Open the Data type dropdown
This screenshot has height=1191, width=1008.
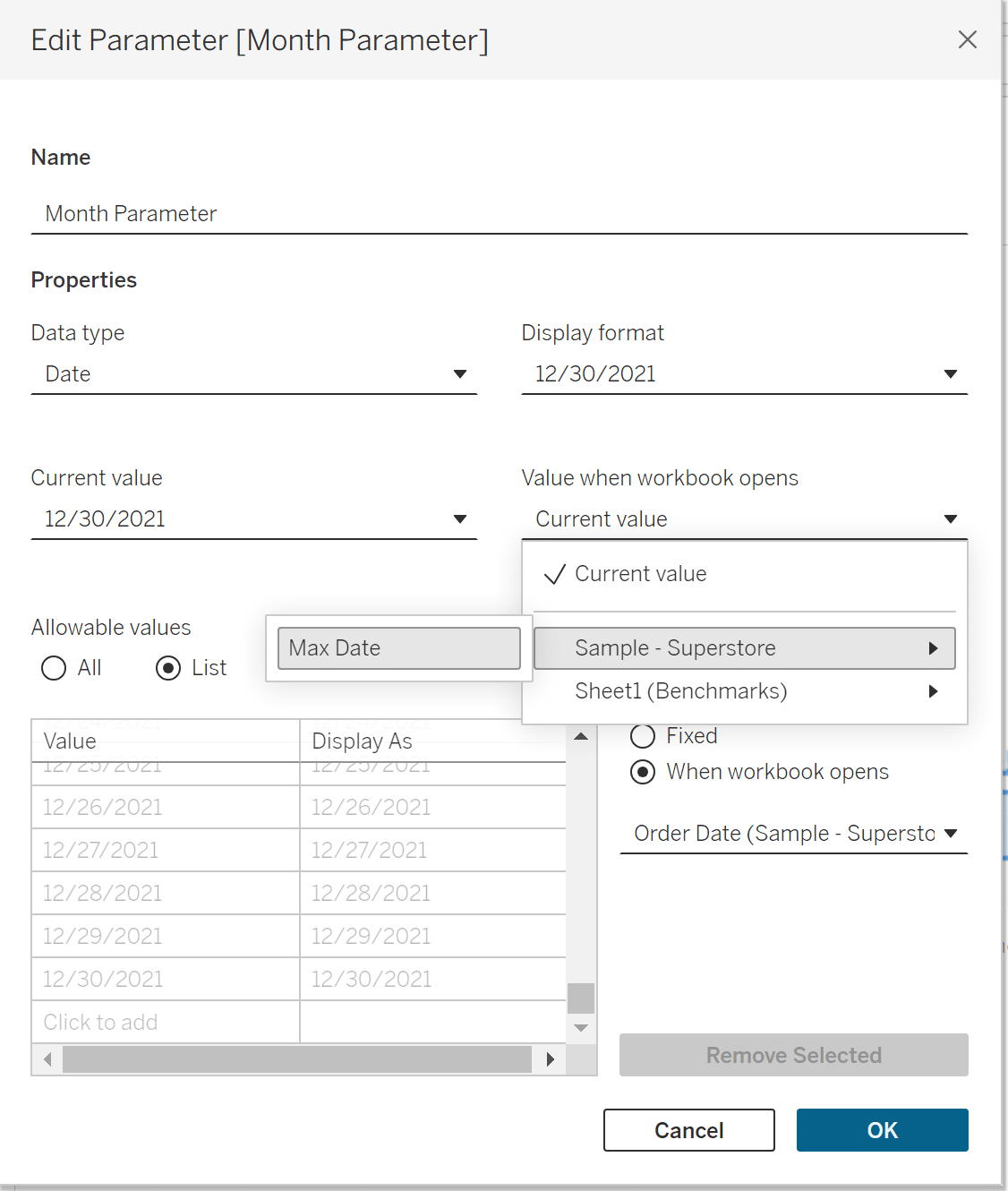(253, 374)
